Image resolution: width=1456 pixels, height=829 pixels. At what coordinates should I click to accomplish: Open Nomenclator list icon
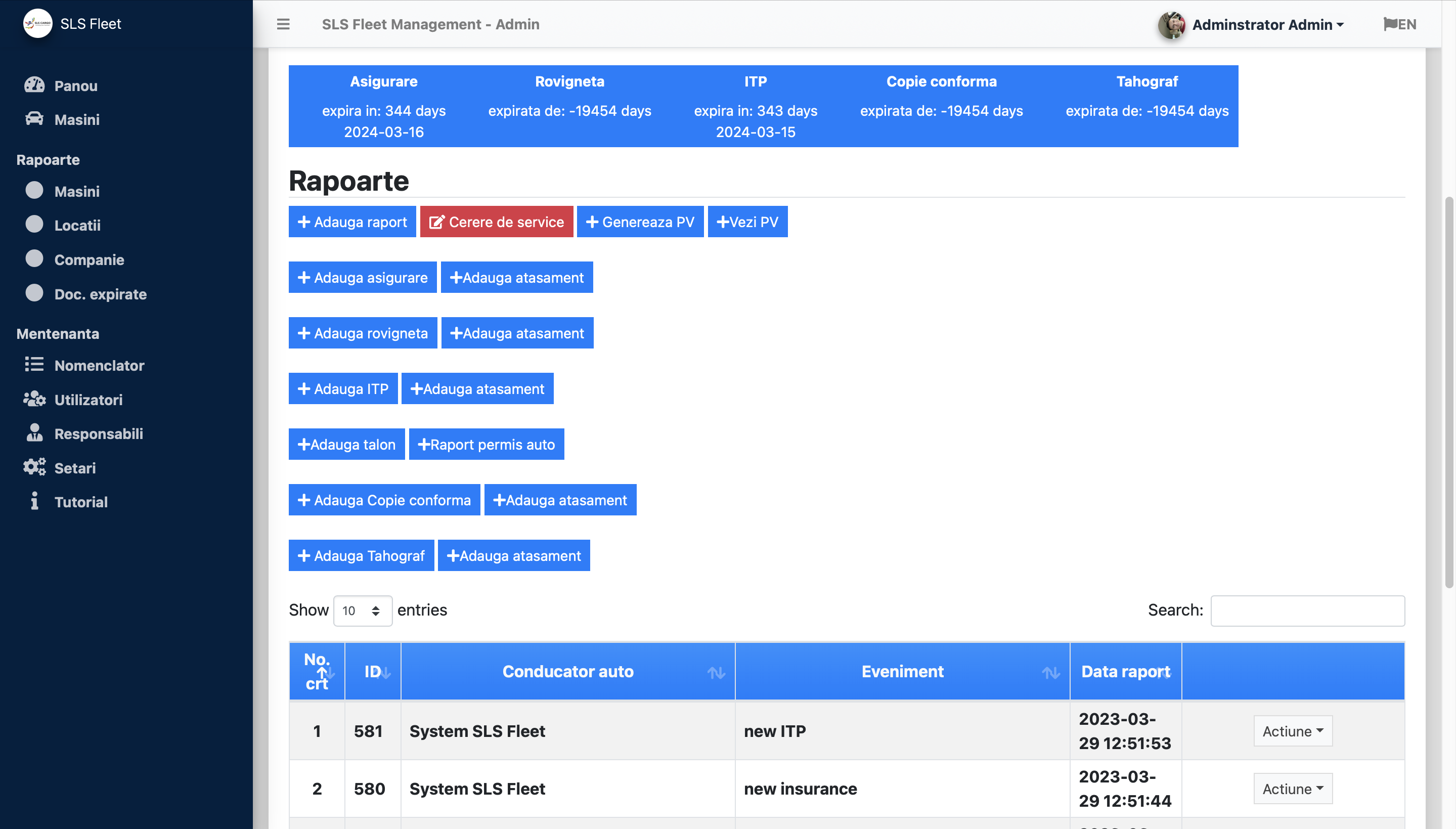(34, 364)
